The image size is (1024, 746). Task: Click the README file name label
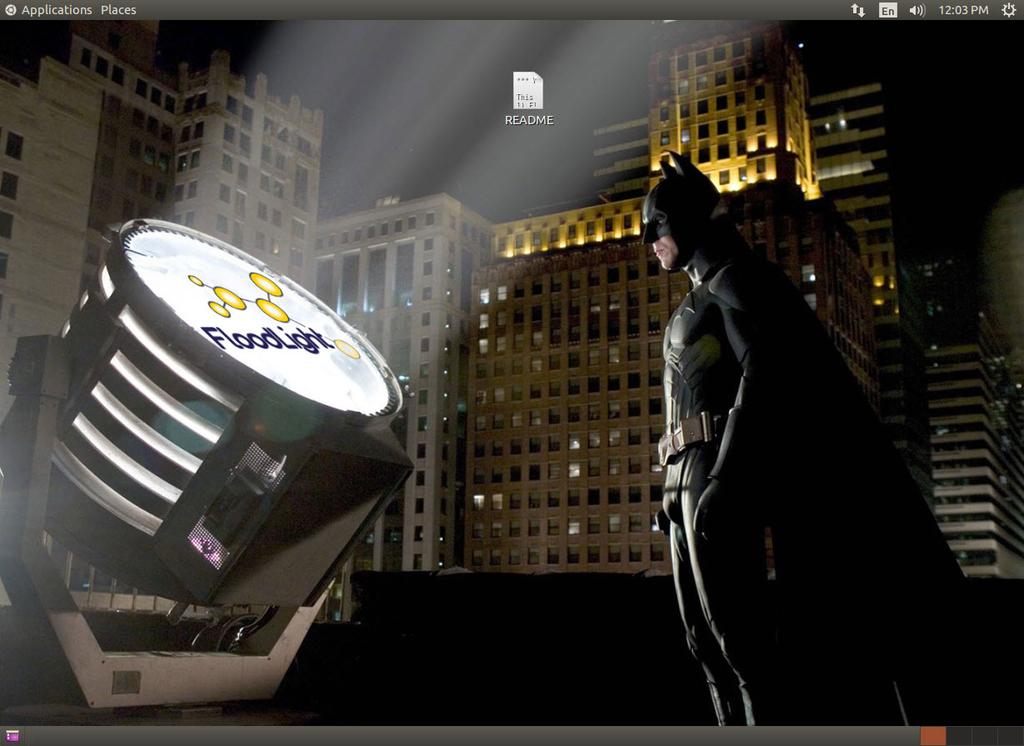[529, 120]
